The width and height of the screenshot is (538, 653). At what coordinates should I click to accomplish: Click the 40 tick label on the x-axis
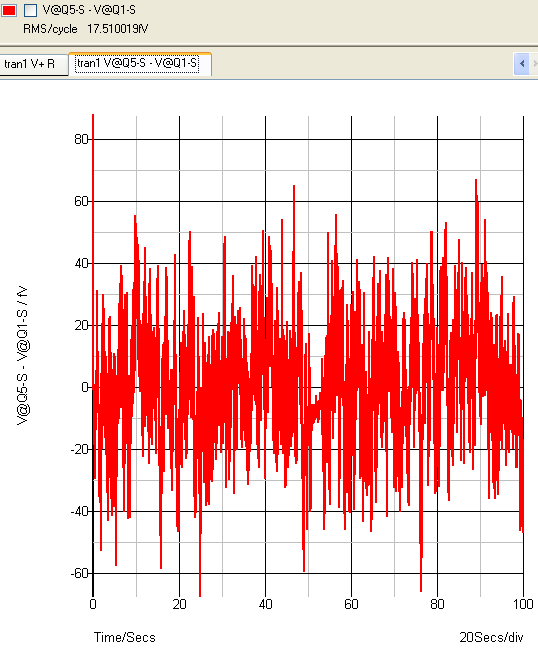coord(265,604)
